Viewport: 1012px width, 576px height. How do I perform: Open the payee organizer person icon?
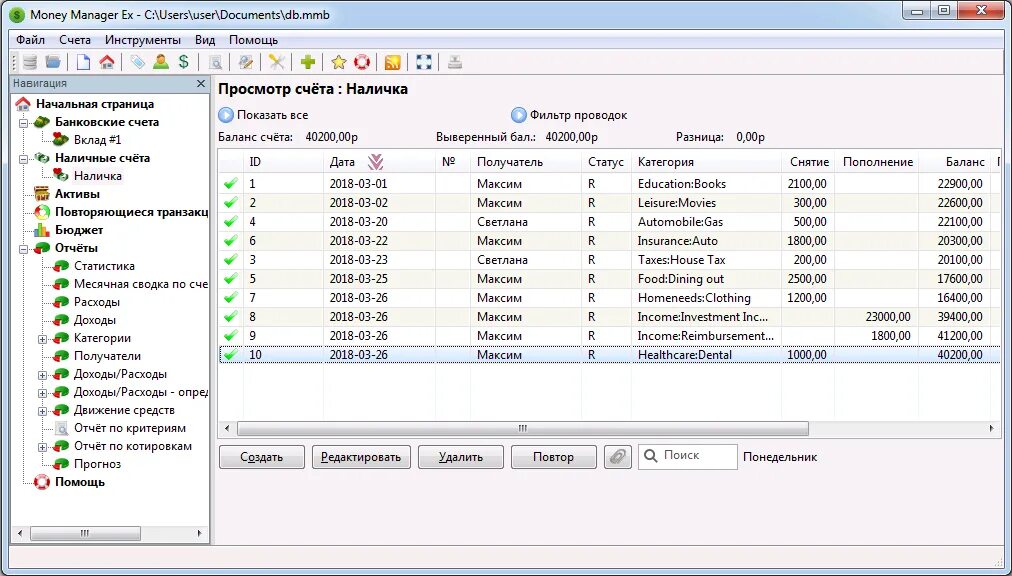point(161,62)
